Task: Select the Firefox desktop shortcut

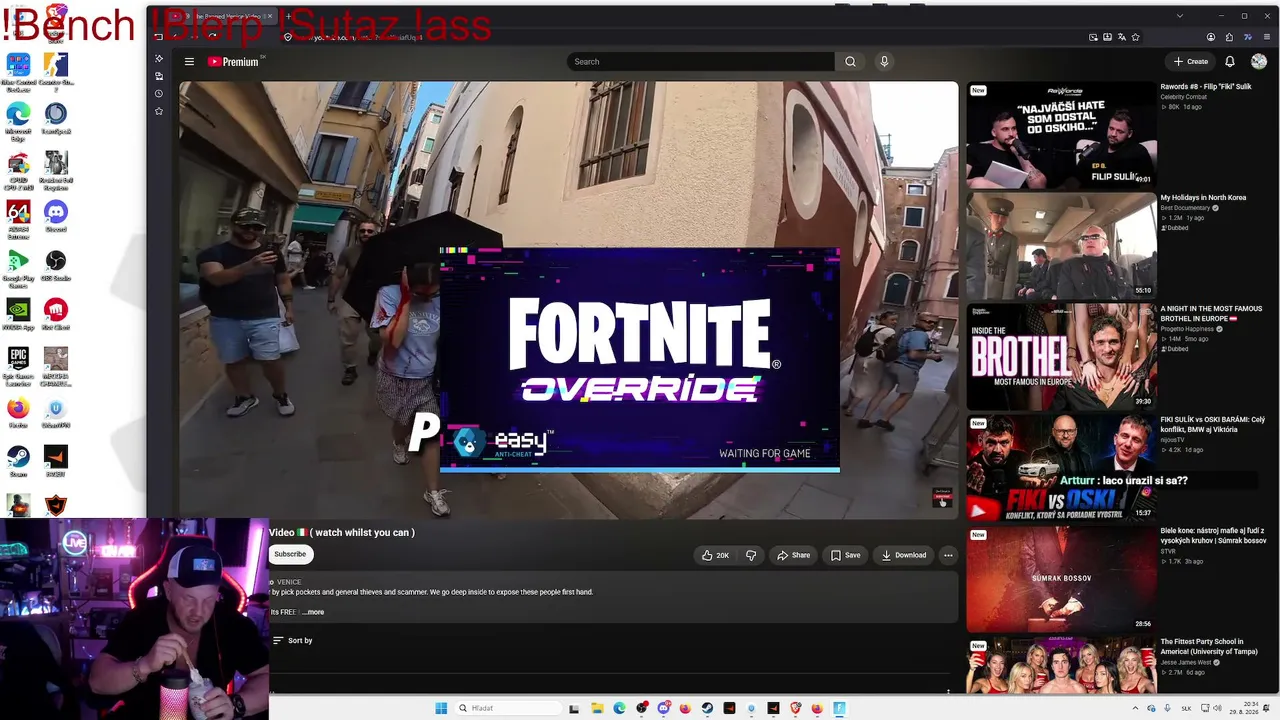Action: [x=18, y=412]
